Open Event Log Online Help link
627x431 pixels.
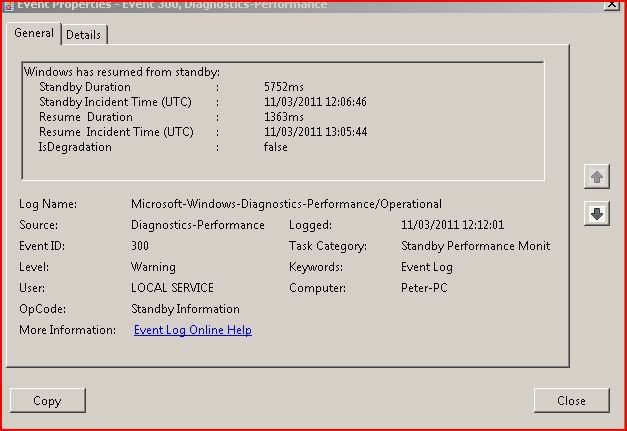pyautogui.click(x=193, y=330)
